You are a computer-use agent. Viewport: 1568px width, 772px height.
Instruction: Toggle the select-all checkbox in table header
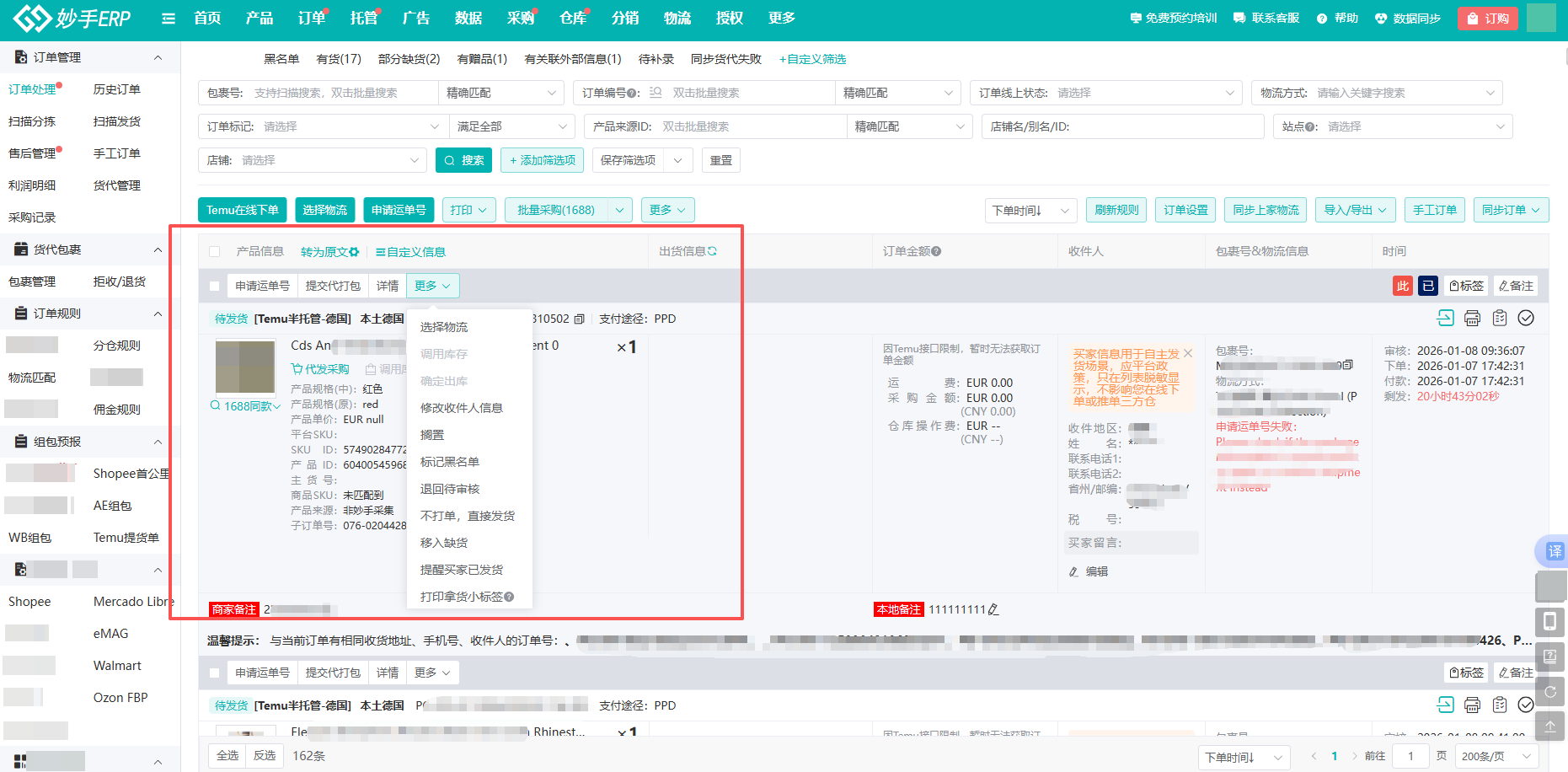pos(215,252)
